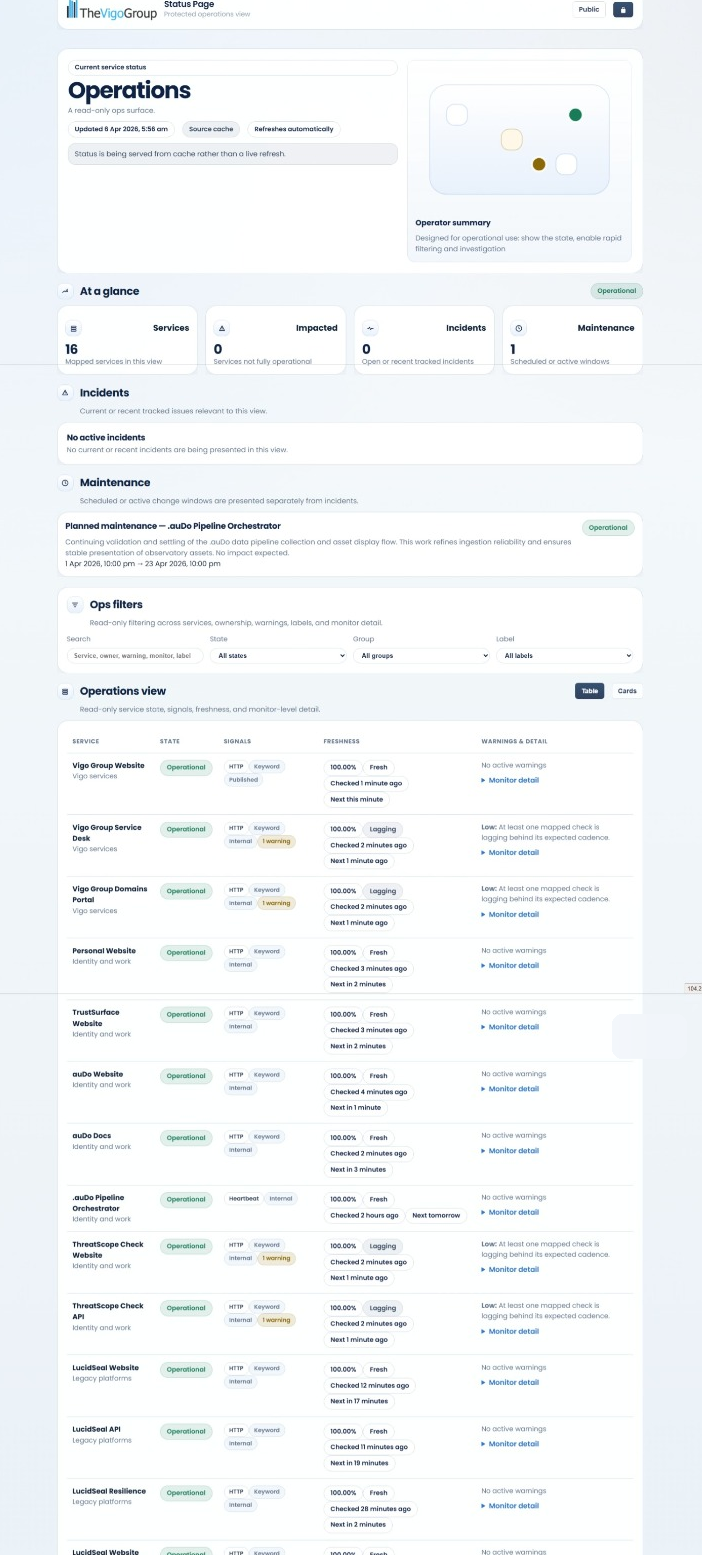Click the SERVICE column header
The width and height of the screenshot is (702, 1555).
coord(86,741)
